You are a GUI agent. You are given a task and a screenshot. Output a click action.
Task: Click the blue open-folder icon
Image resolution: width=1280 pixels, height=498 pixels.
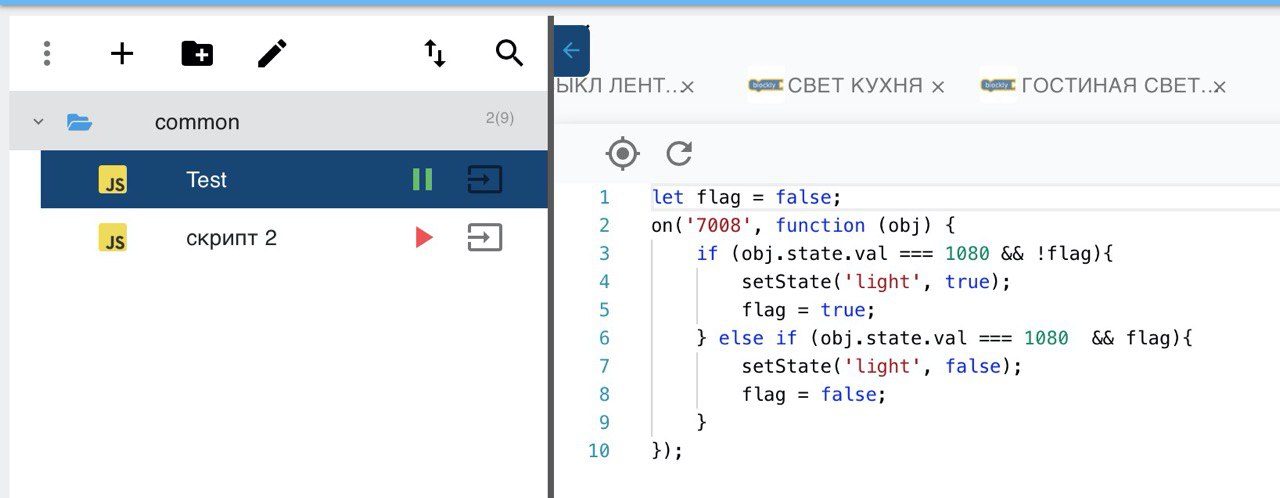pyautogui.click(x=79, y=122)
